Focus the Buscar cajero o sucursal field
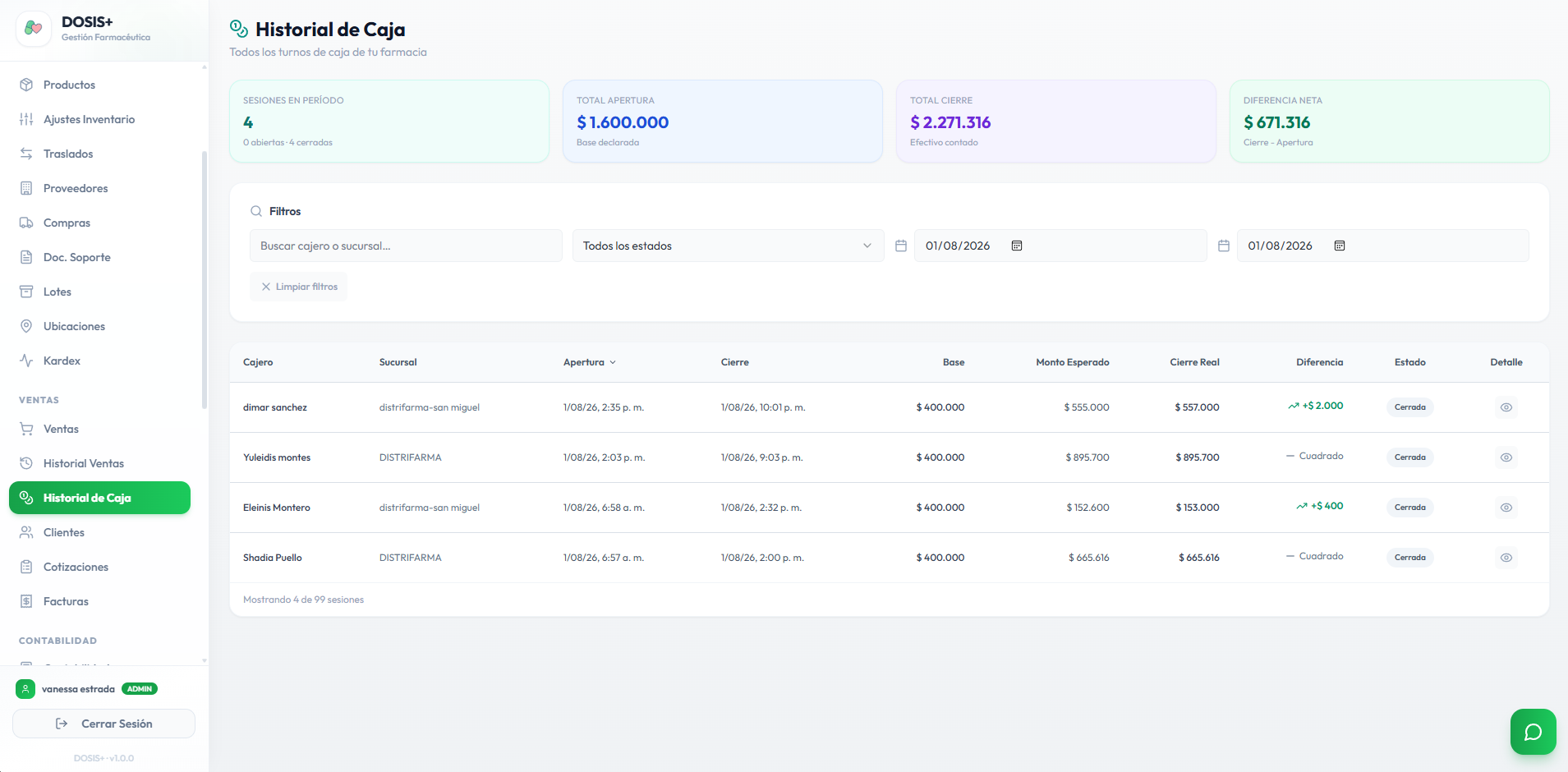The height and width of the screenshot is (772, 1568). (406, 246)
